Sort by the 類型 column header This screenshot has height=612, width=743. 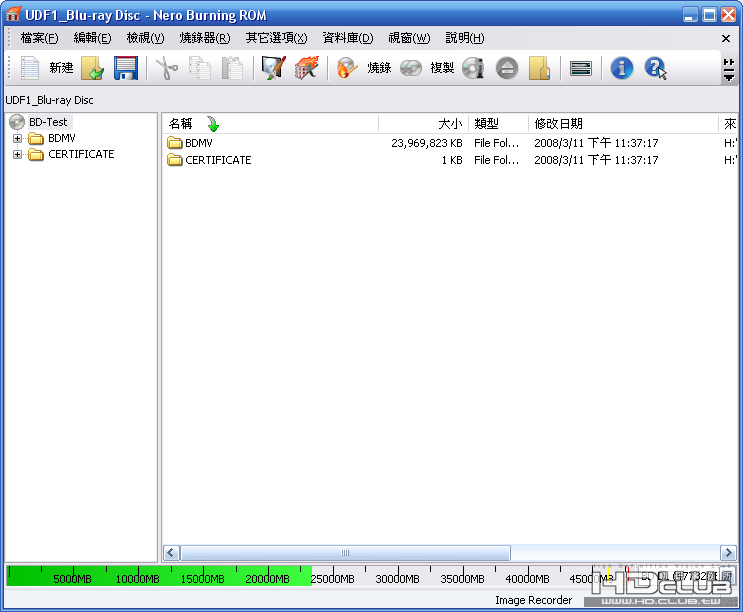498,124
